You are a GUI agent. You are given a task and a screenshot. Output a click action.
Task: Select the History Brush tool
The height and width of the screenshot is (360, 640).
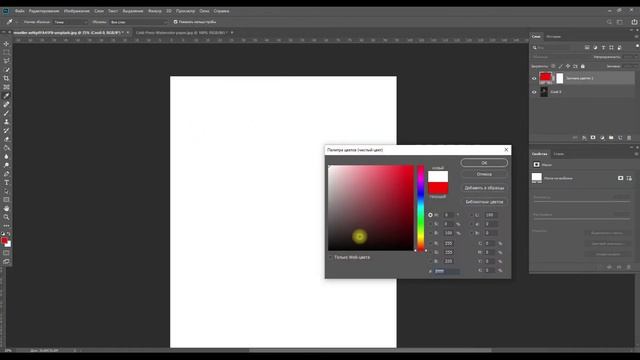coord(6,131)
